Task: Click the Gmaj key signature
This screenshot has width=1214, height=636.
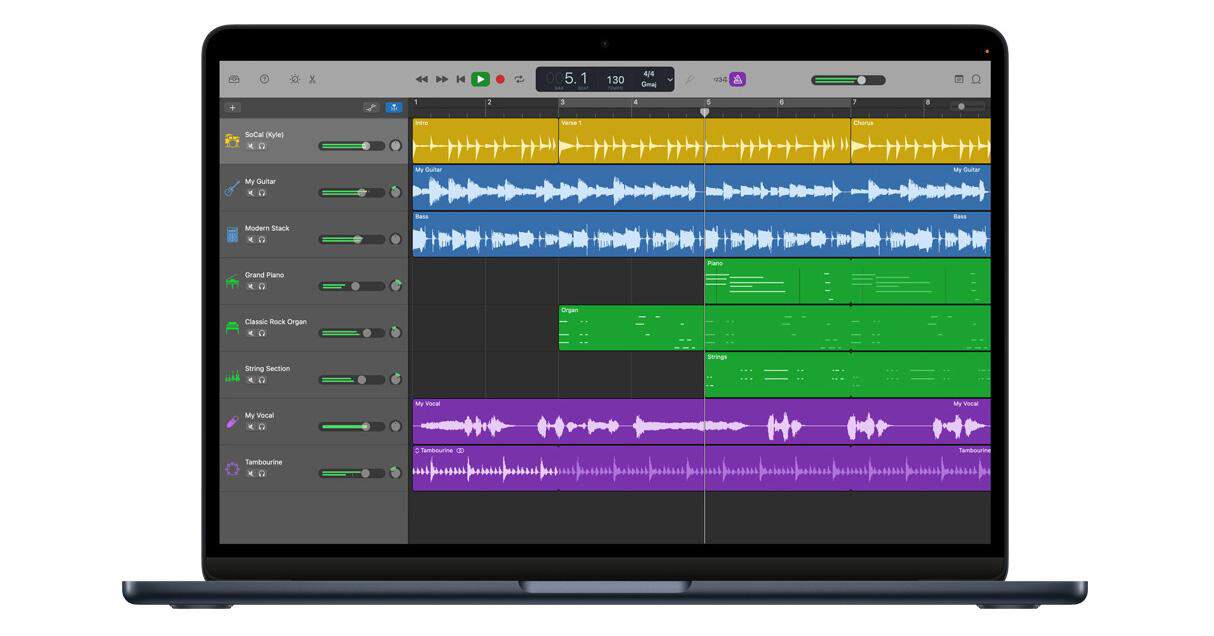Action: (x=649, y=85)
